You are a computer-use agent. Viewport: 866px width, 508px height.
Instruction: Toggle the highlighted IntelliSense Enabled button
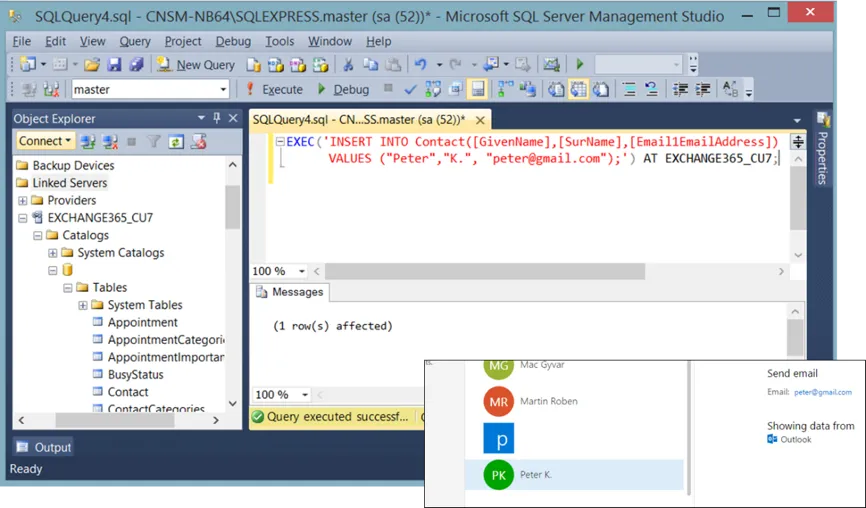(x=478, y=89)
